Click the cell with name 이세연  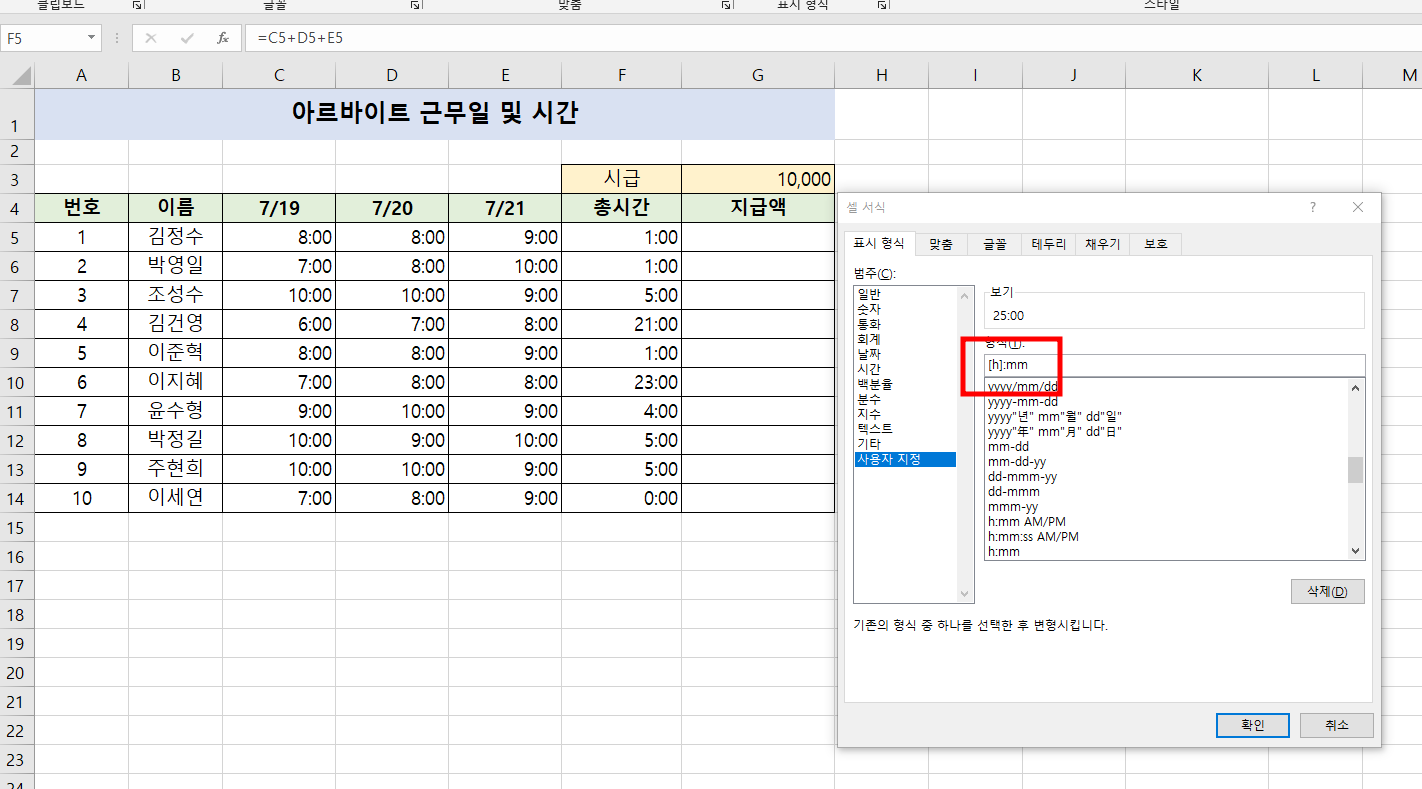click(176, 498)
